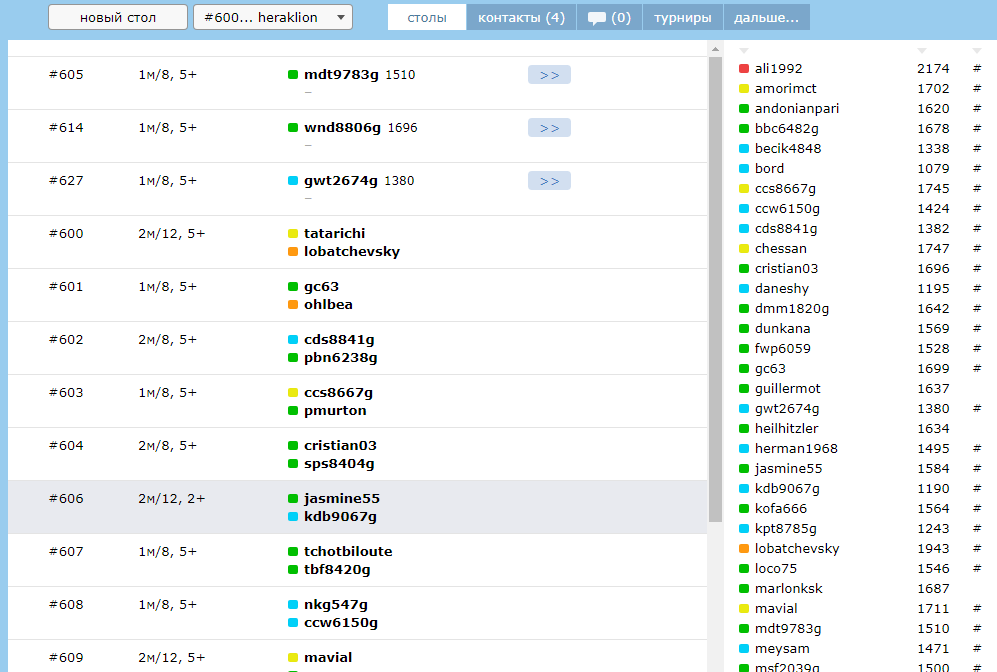Select table row #604
997x672 pixels.
(x=357, y=454)
